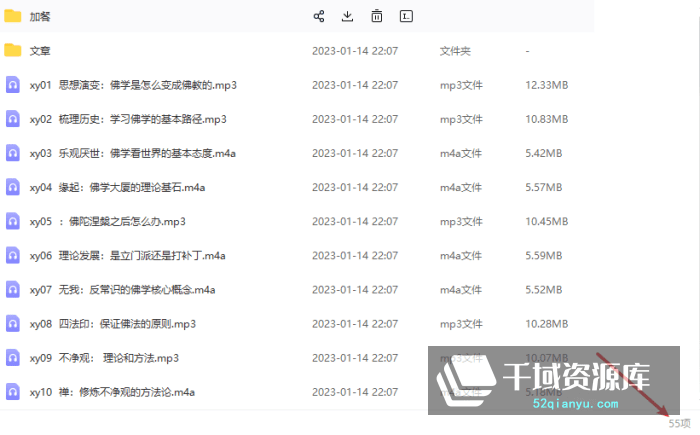
Task: Click the date of the xy09 row
Action: [355, 358]
